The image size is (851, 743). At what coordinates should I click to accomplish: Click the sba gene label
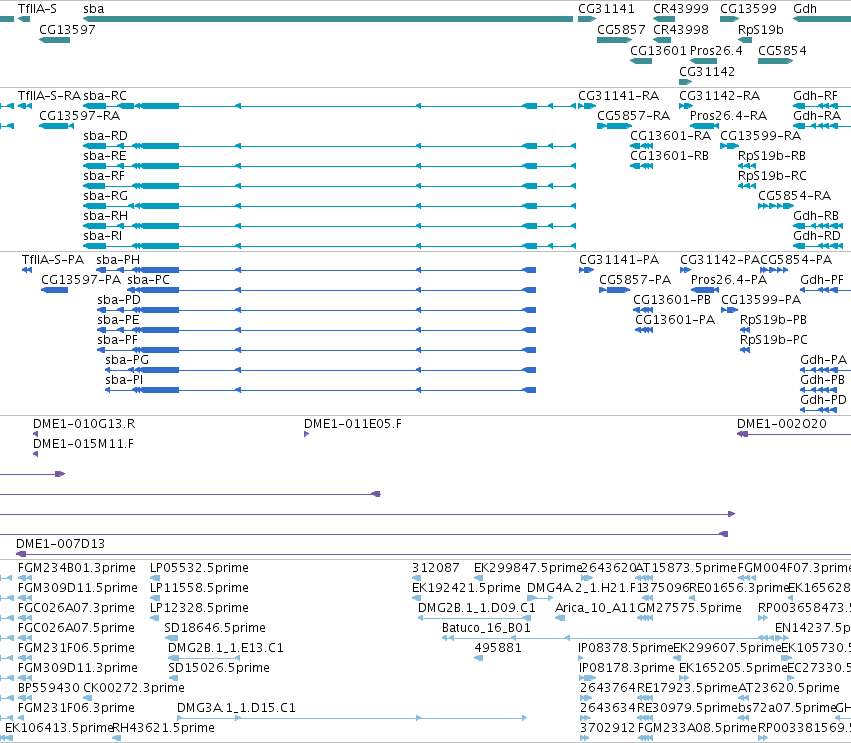tap(93, 9)
